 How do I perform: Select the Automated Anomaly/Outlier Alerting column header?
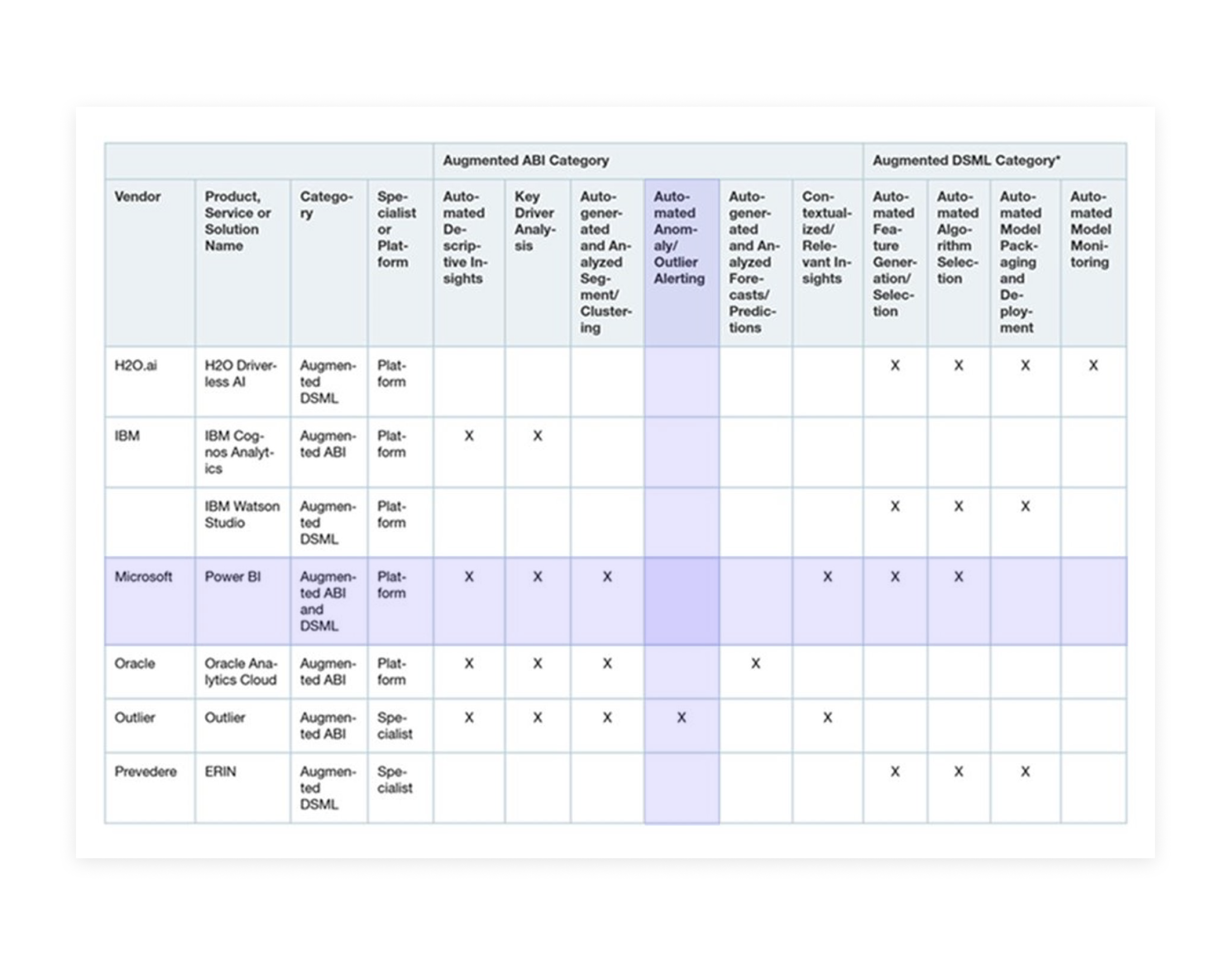coord(680,238)
